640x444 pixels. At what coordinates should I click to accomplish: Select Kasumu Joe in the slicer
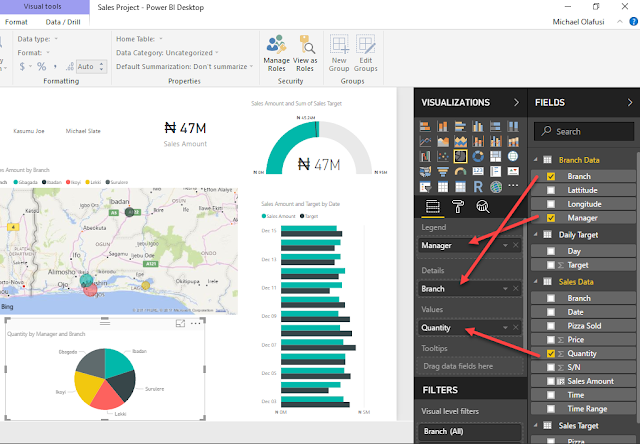point(29,131)
